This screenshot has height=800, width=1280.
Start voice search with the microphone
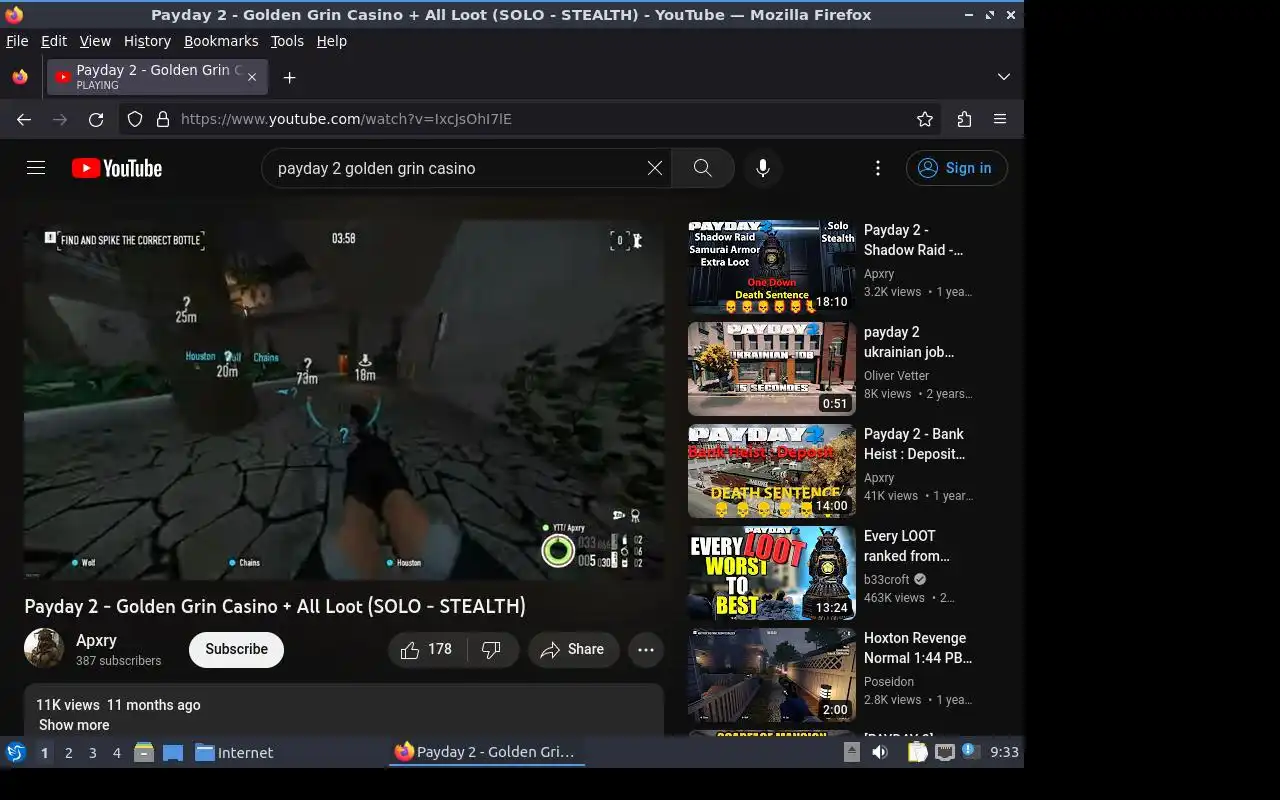point(763,168)
